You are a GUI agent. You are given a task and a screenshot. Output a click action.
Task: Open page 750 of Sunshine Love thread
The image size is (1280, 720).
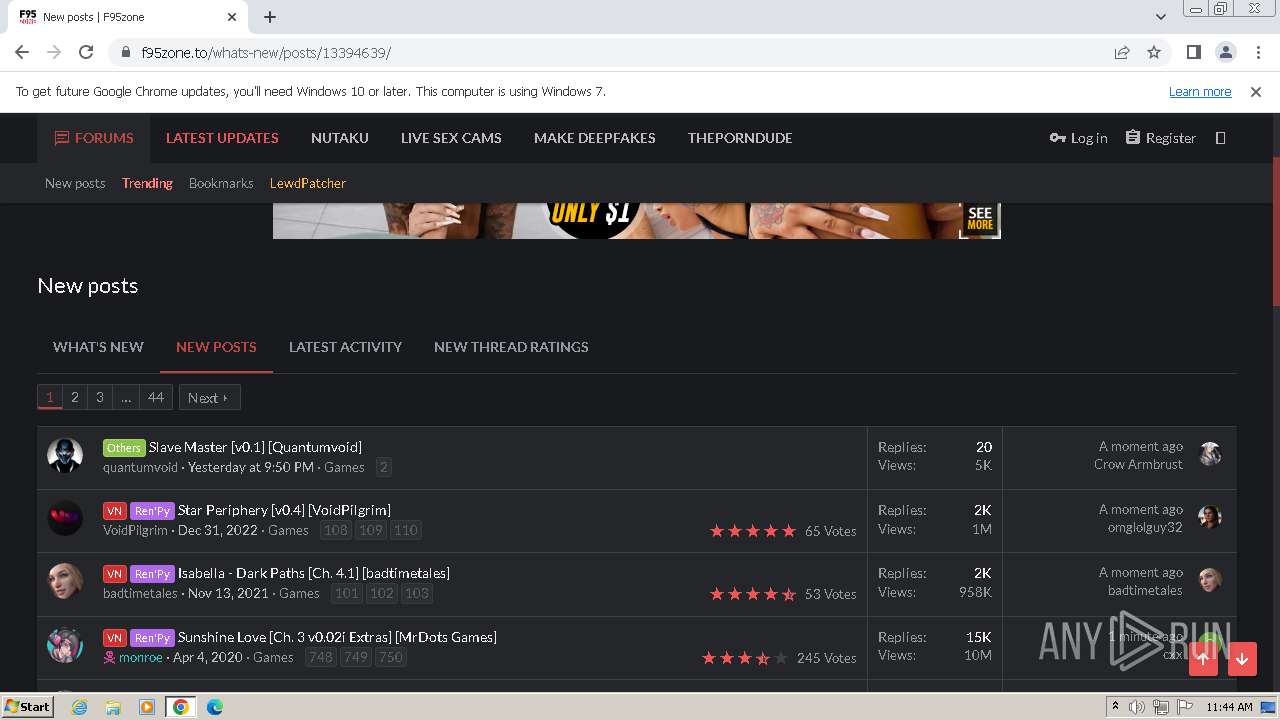(391, 657)
